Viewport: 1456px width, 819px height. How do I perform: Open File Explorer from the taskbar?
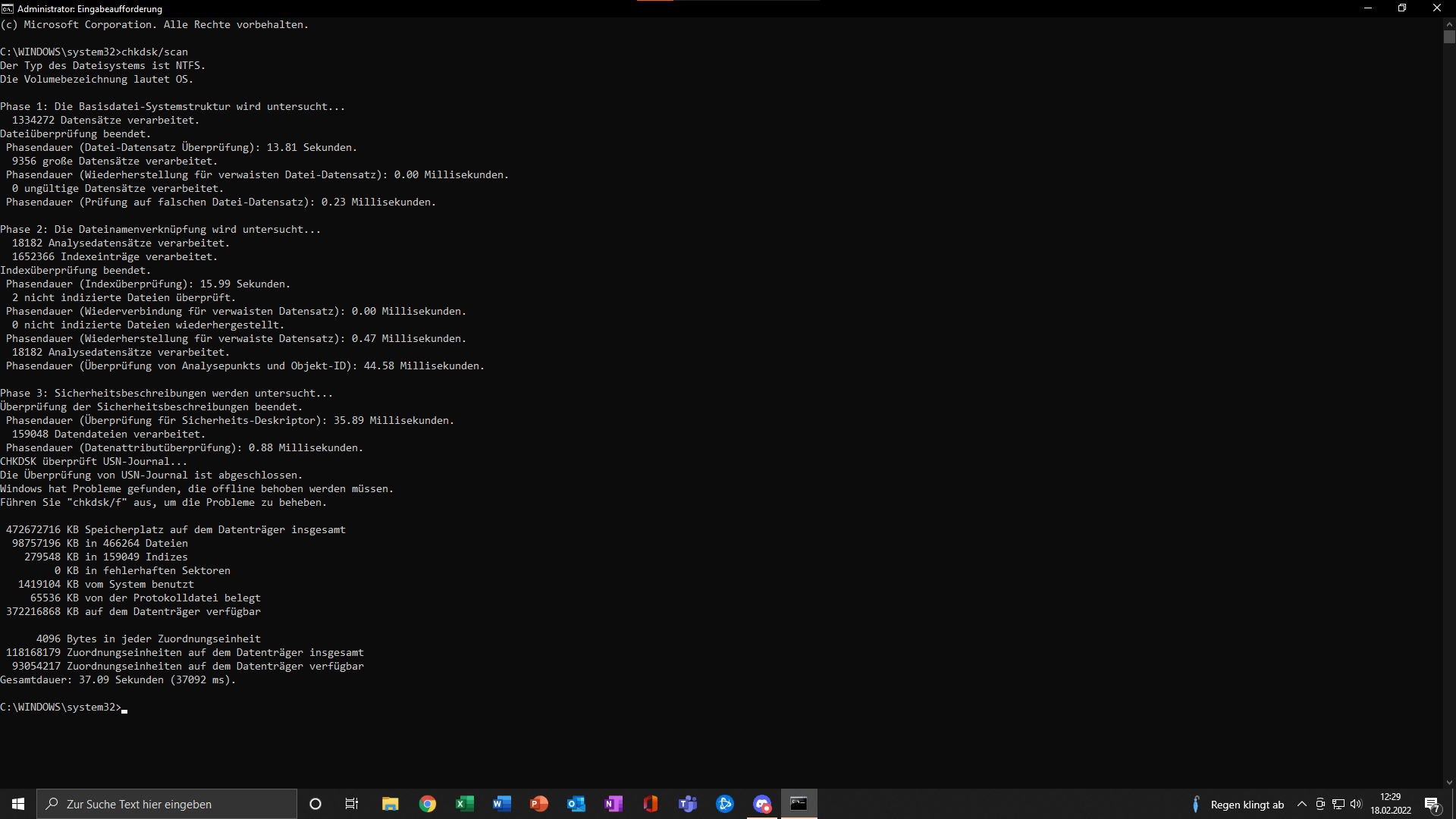coord(390,804)
